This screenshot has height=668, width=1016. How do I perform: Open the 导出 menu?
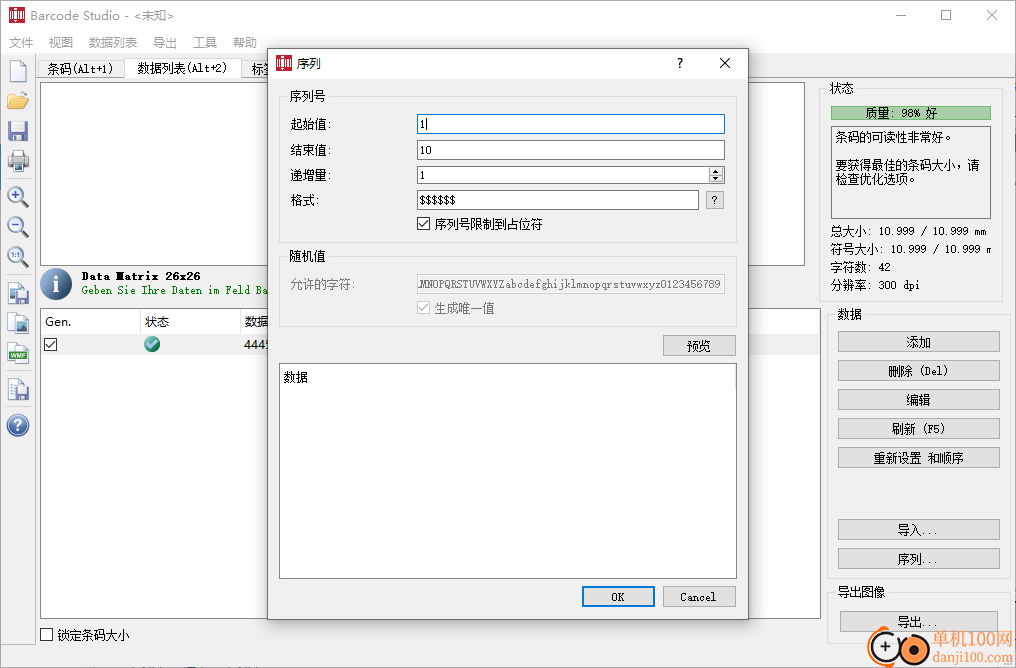165,43
